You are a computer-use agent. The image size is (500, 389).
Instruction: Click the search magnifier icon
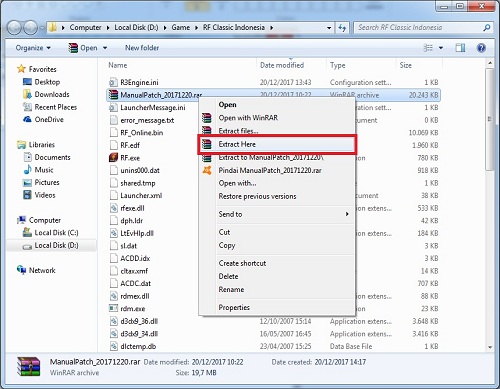487,28
